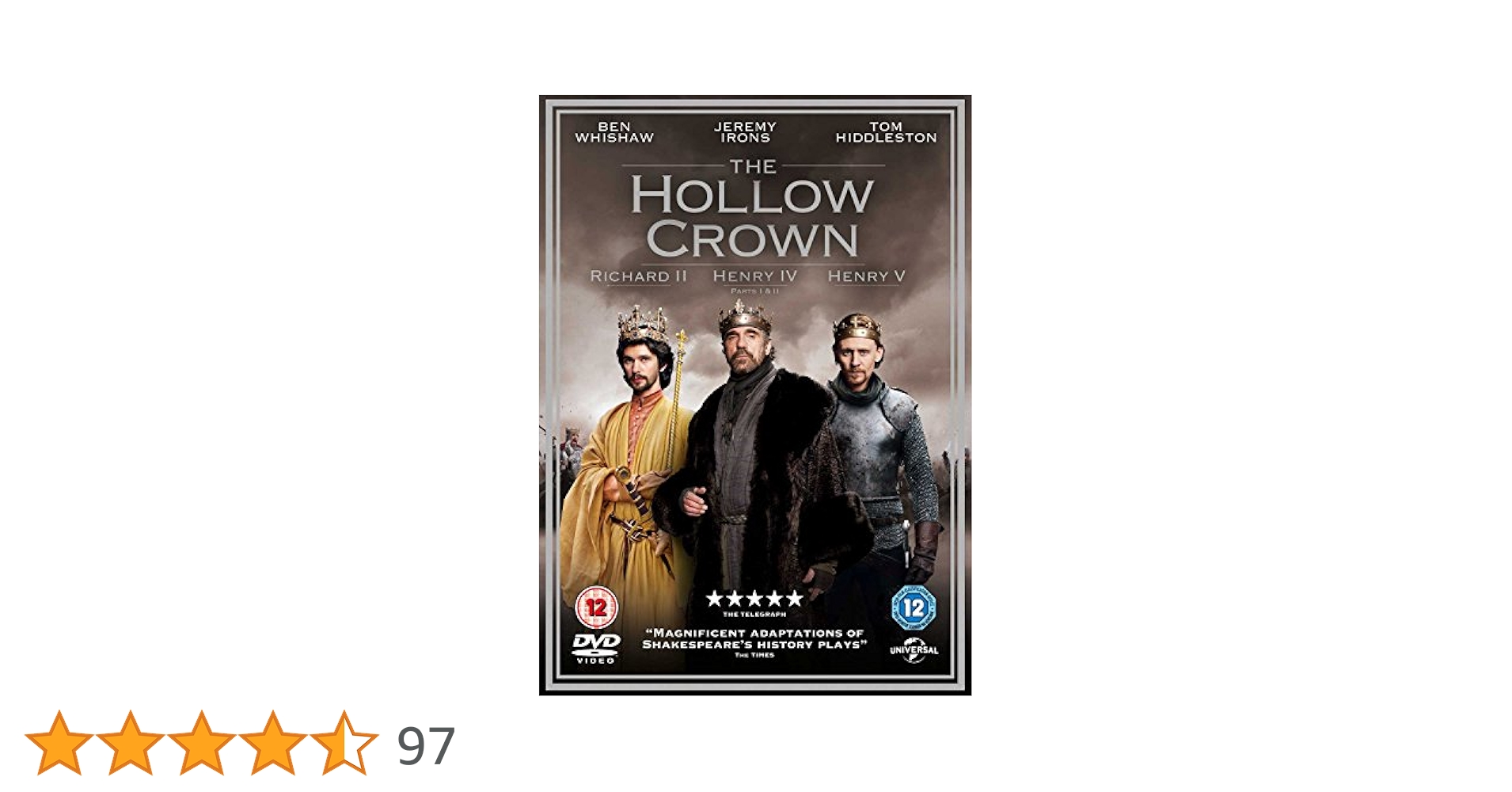The height and width of the screenshot is (792, 1512).
Task: Click the half-filled fifth rating star
Action: tap(344, 743)
